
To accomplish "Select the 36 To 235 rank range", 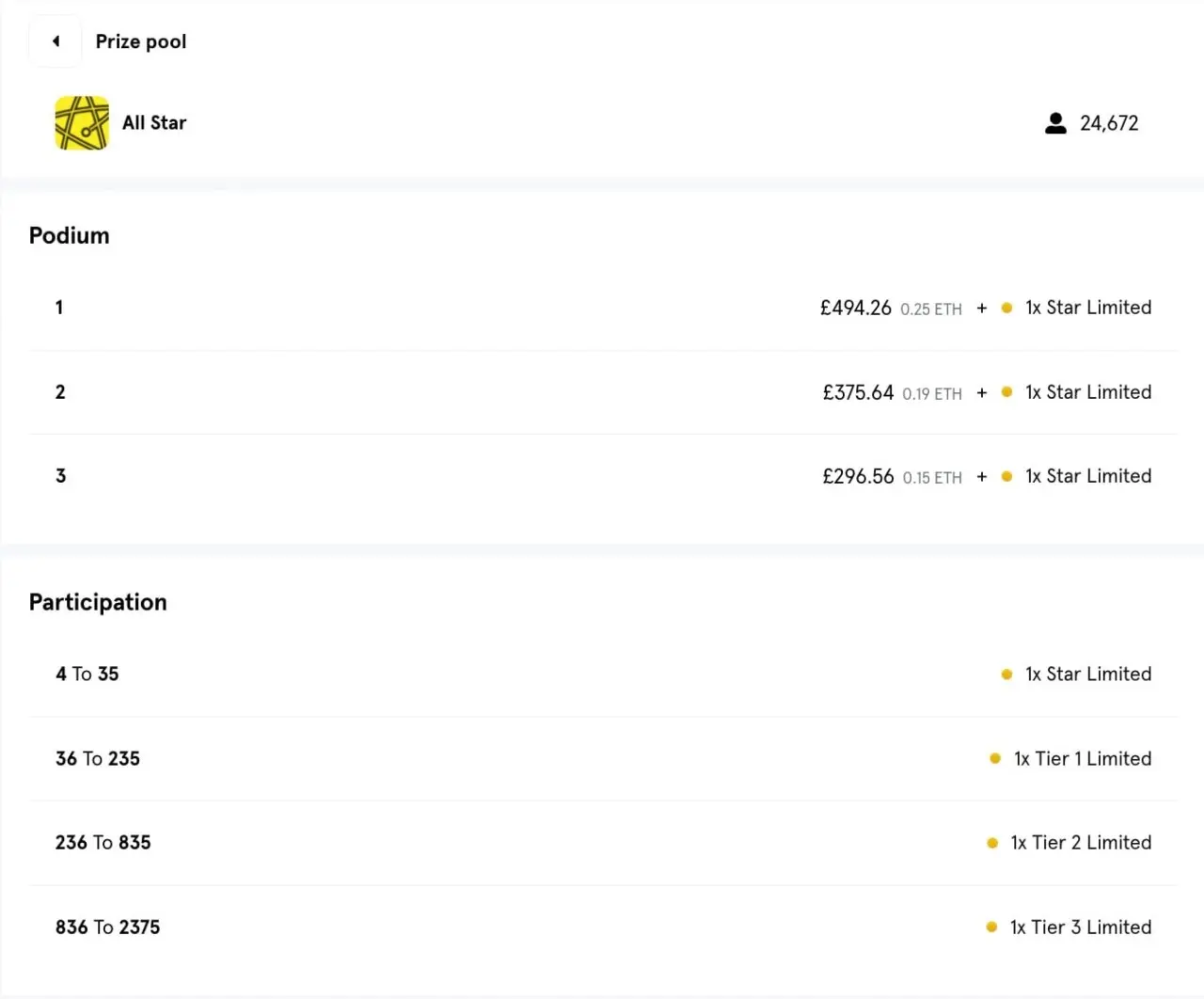I will [98, 758].
